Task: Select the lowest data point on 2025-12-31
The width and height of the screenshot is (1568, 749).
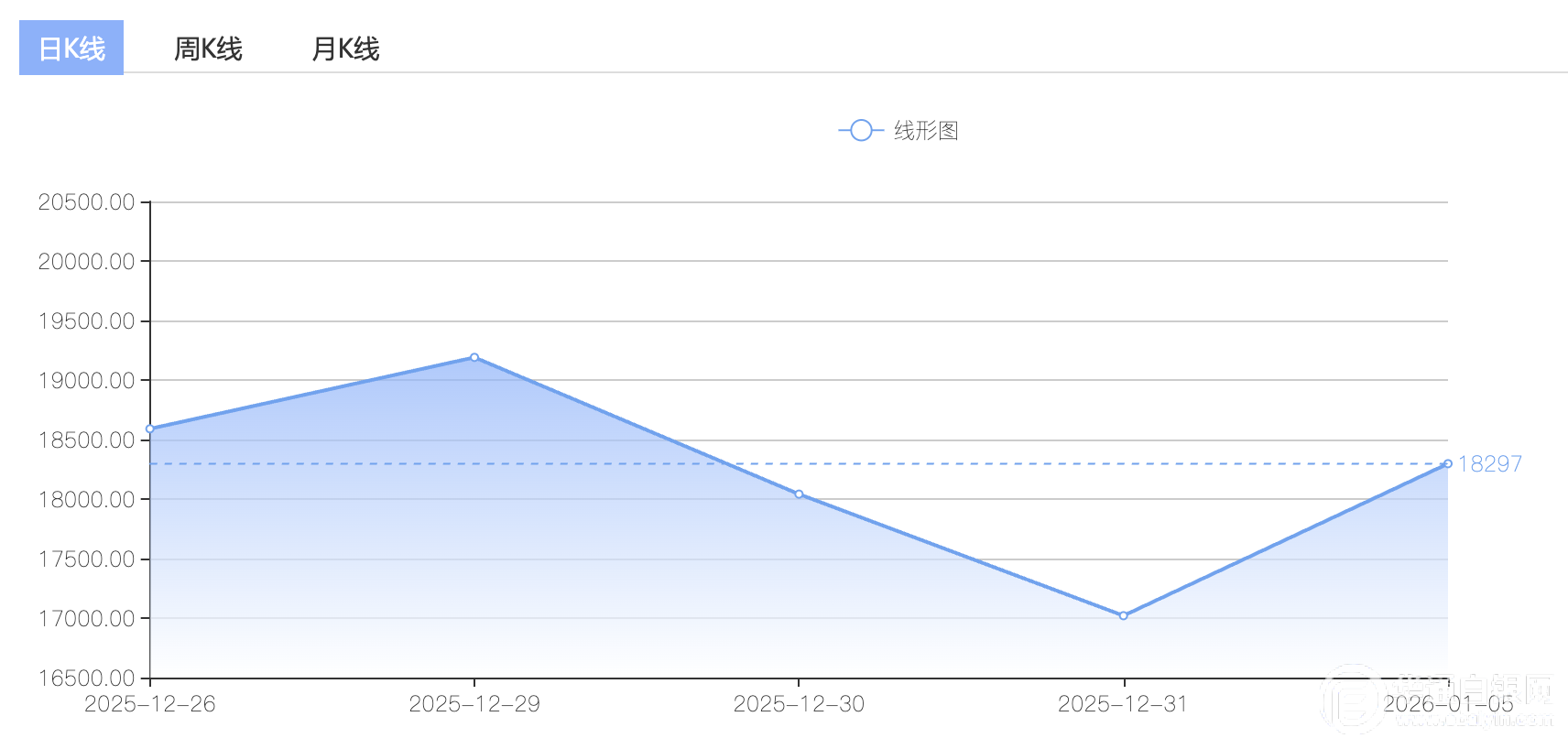Action: pos(1124,615)
